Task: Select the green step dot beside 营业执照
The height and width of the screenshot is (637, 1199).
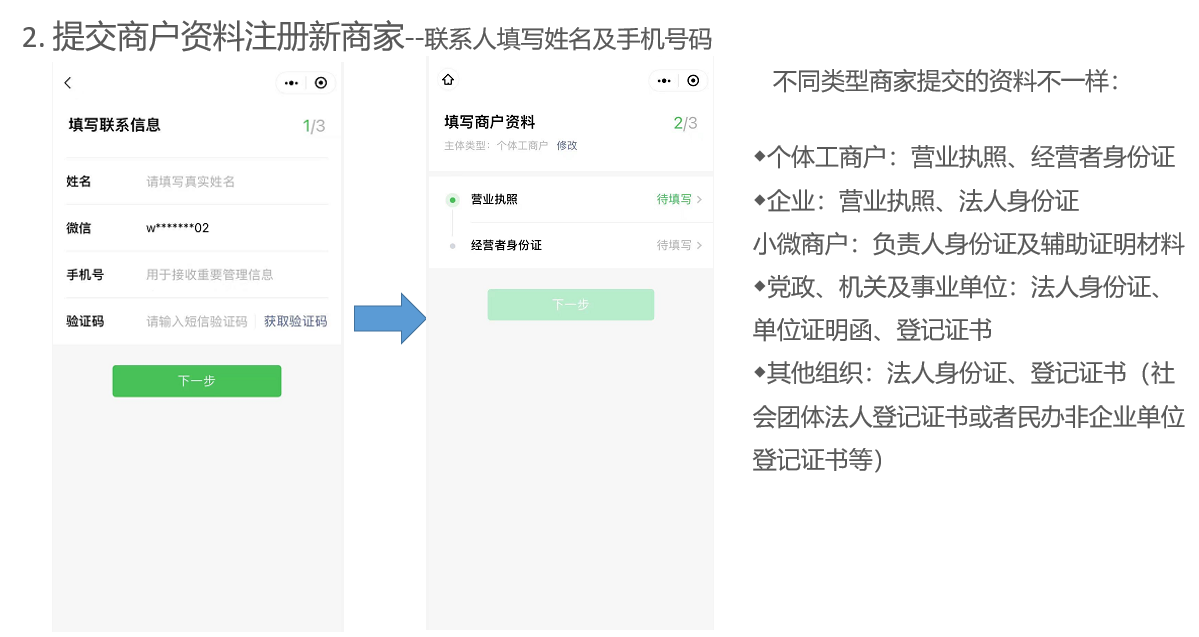Action: (452, 200)
